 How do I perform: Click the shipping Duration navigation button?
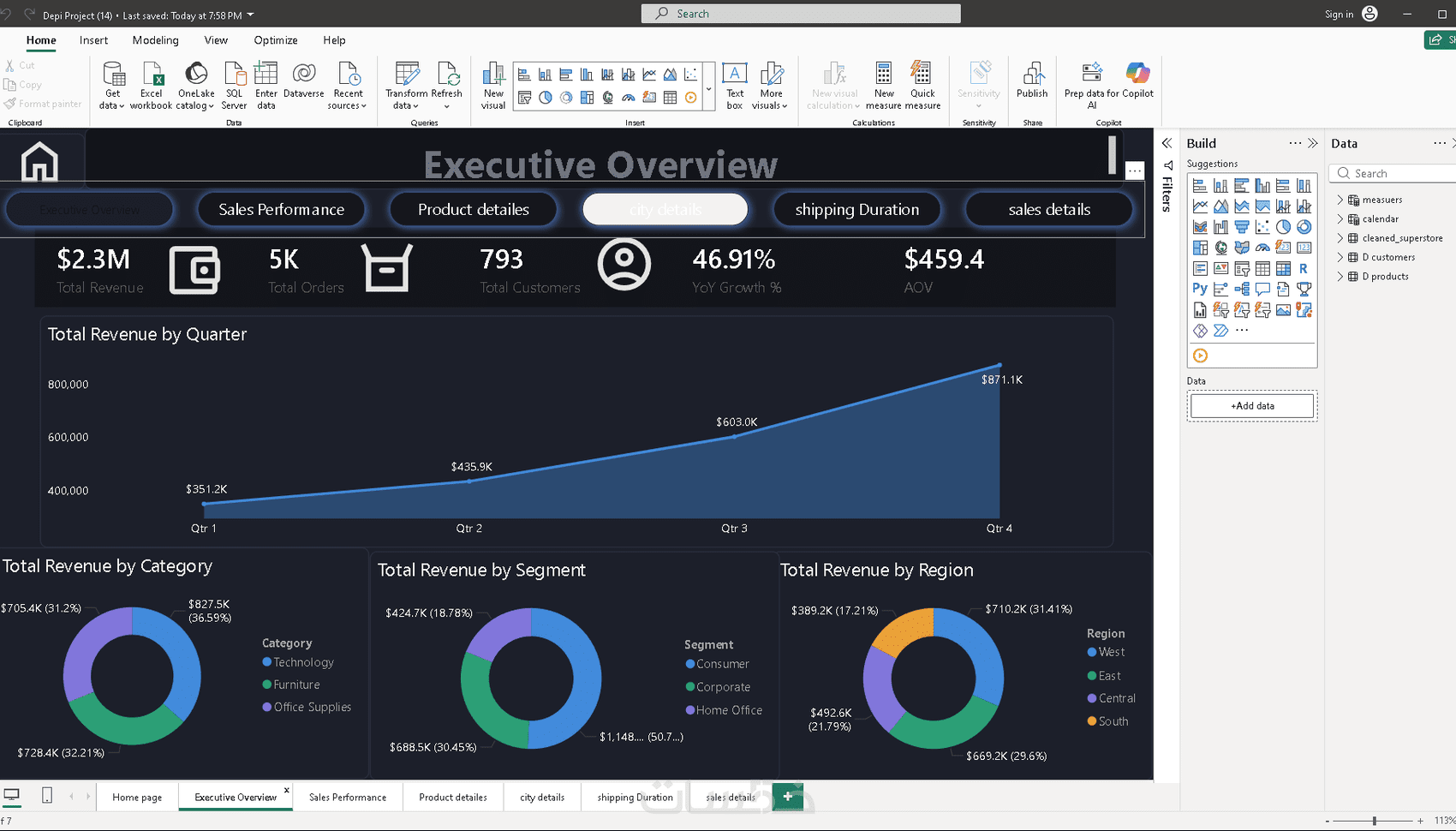[x=856, y=210]
